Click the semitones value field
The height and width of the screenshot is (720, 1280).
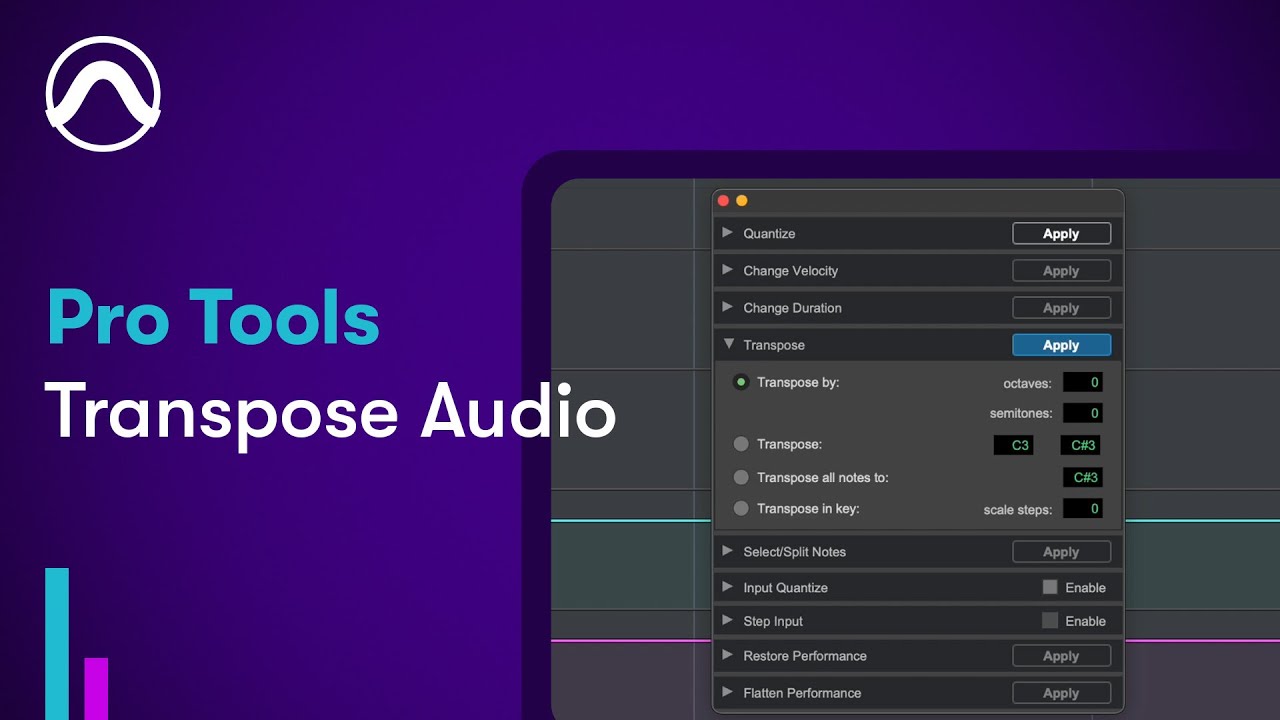1082,412
